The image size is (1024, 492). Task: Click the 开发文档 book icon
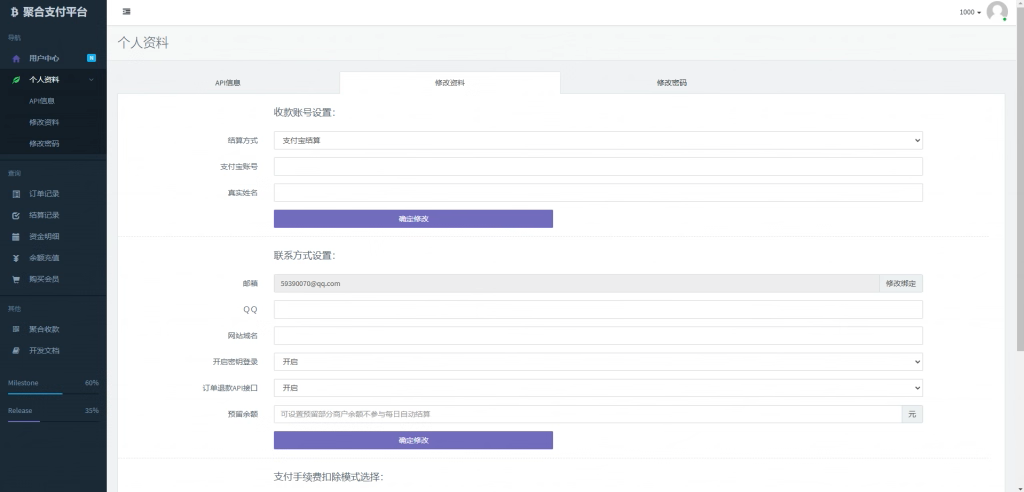(x=16, y=351)
